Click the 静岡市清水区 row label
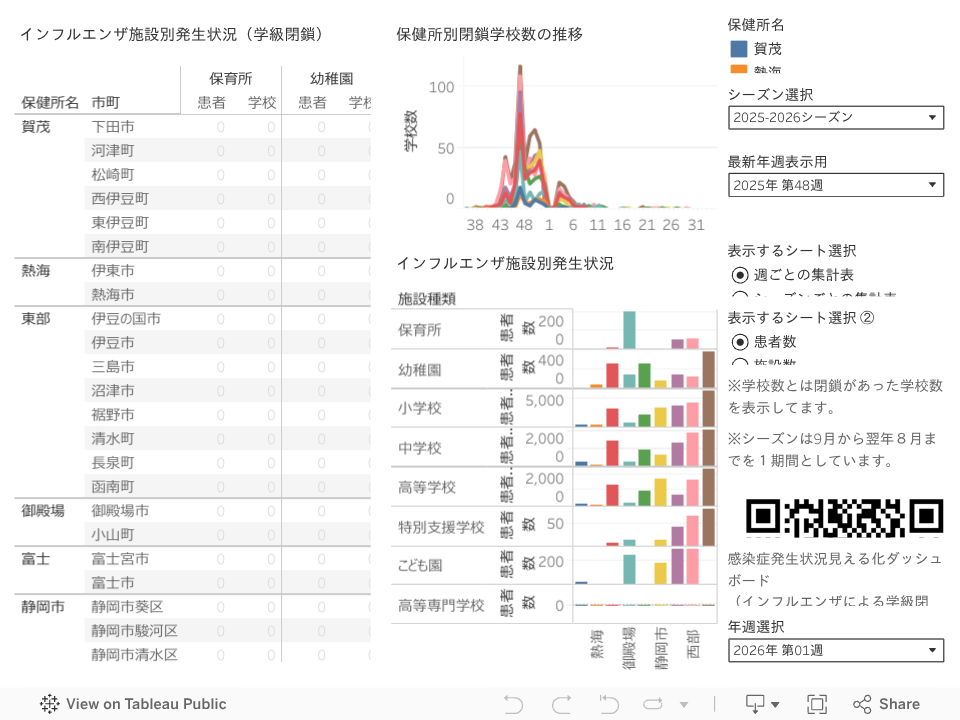The height and width of the screenshot is (720, 960). (135, 654)
